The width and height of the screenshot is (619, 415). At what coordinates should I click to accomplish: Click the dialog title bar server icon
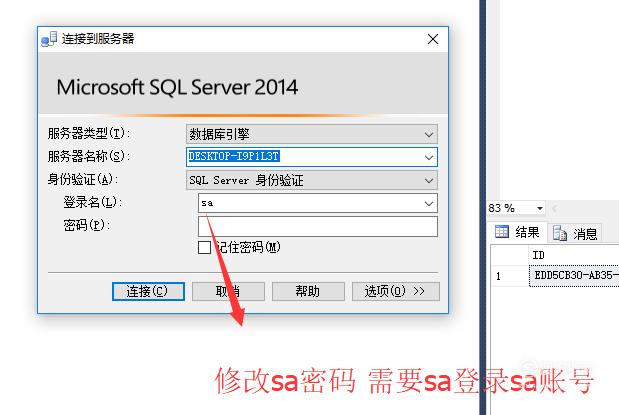tap(49, 39)
